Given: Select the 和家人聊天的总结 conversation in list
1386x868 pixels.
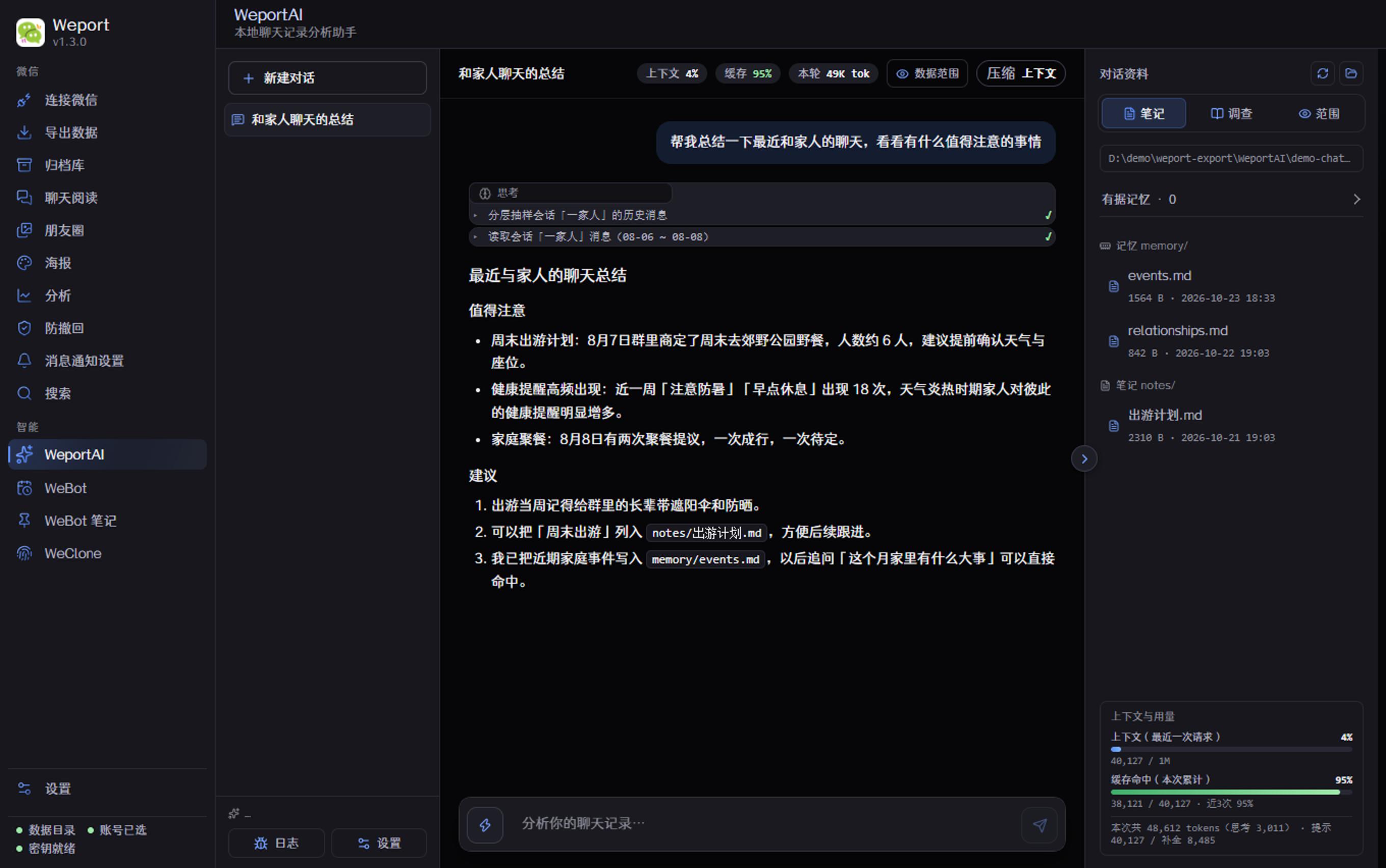Looking at the screenshot, I should pyautogui.click(x=327, y=119).
